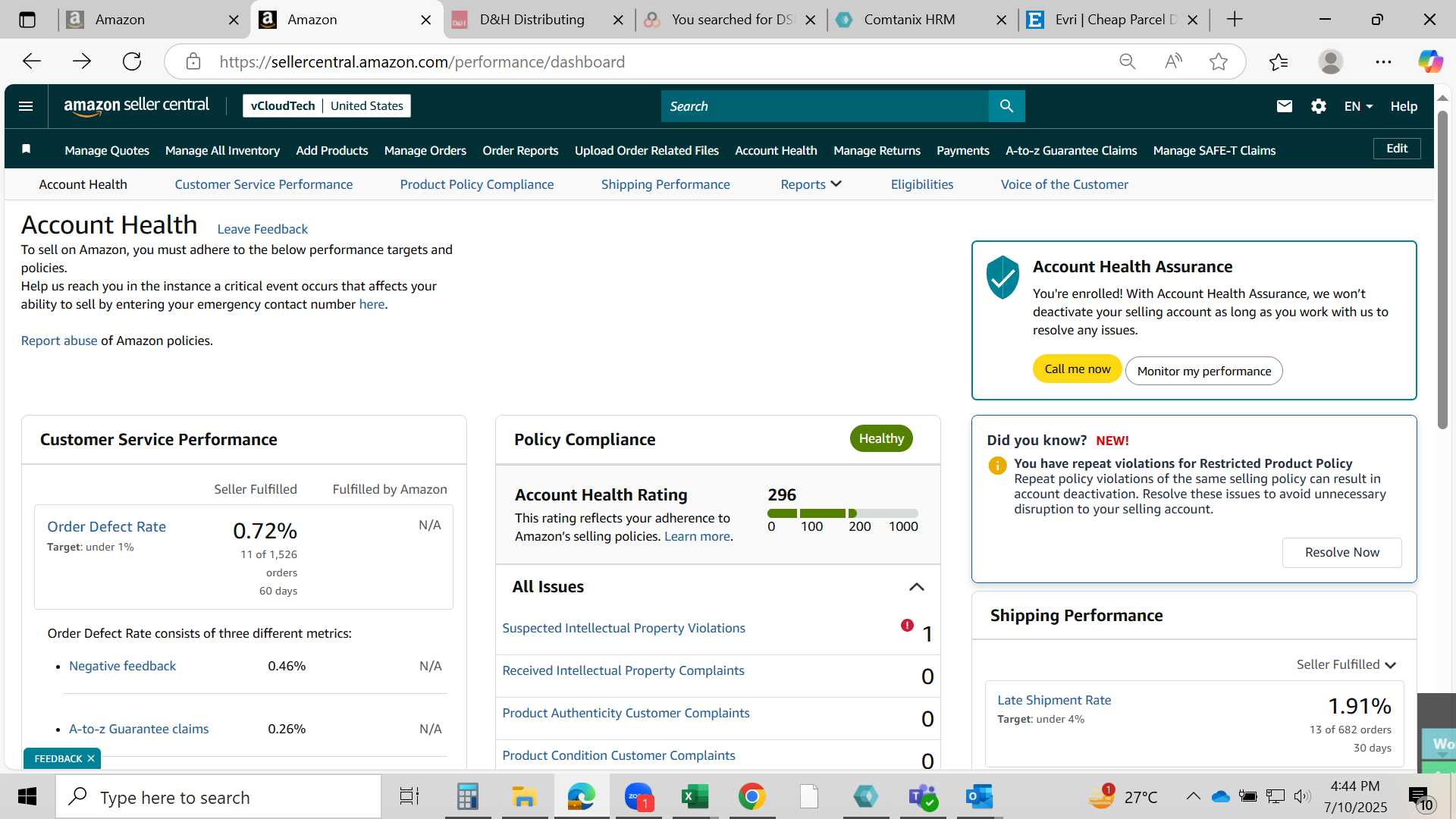The height and width of the screenshot is (819, 1456).
Task: Open the Calculator app in taskbar
Action: (x=467, y=797)
